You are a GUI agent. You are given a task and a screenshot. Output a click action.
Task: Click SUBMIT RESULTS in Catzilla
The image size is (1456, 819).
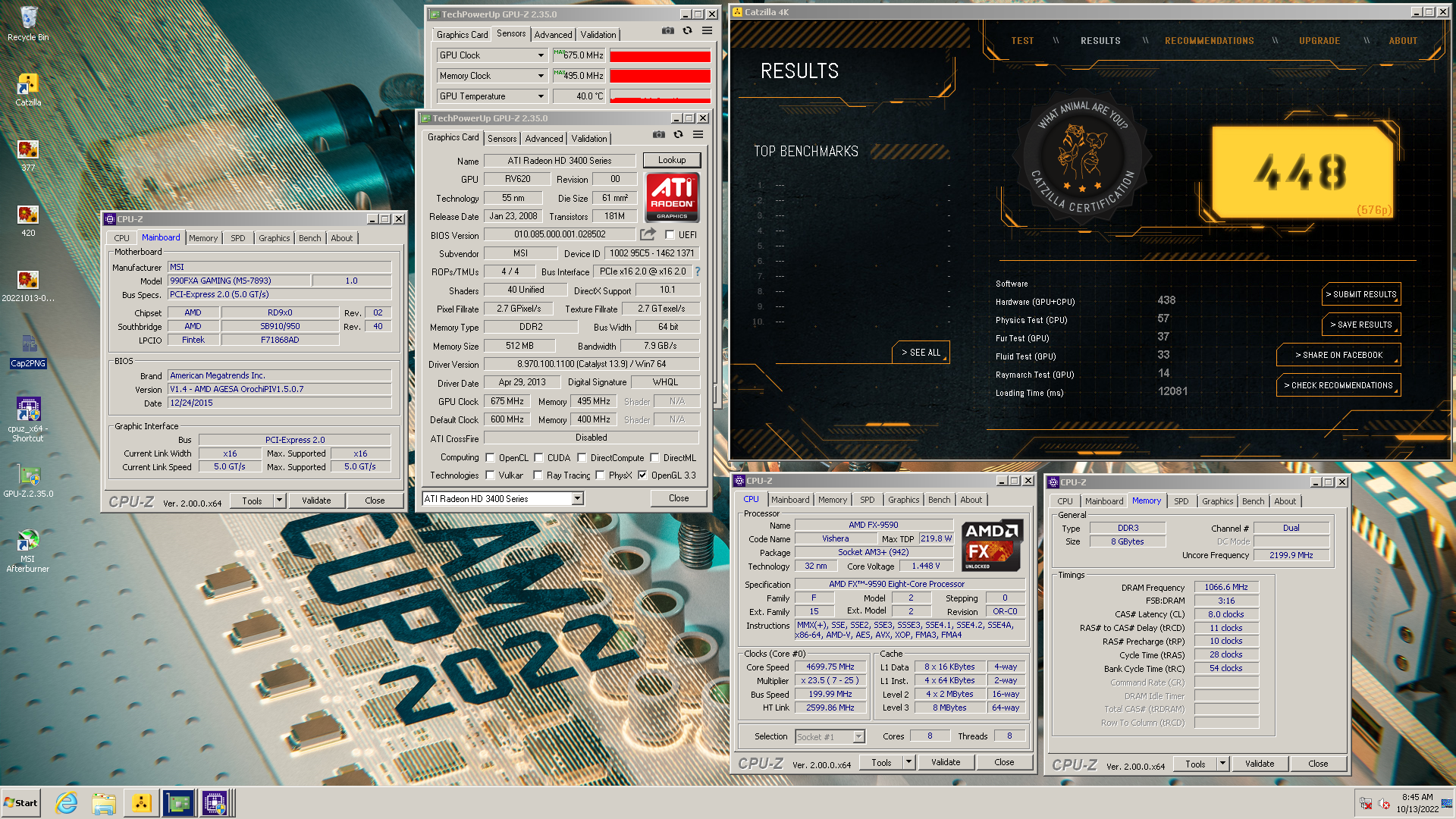tap(1361, 294)
